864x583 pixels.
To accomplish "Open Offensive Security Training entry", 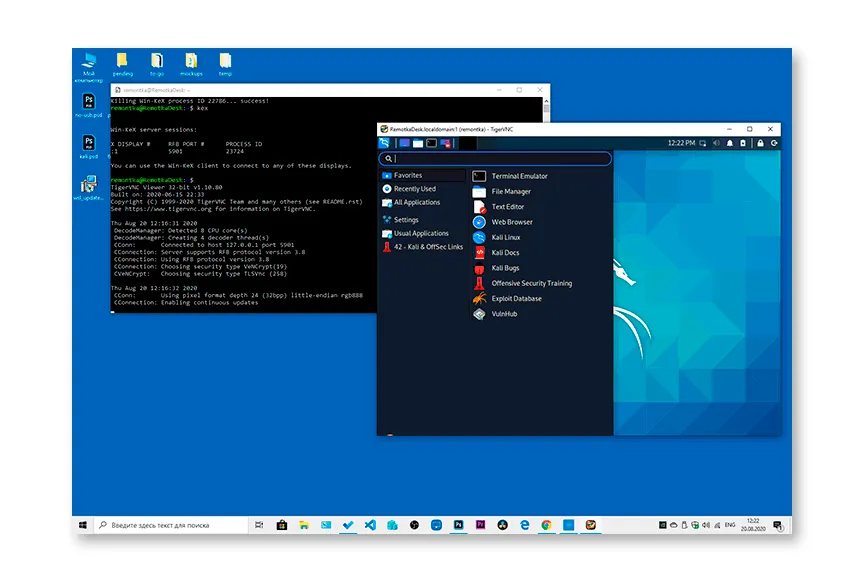I will click(x=541, y=283).
